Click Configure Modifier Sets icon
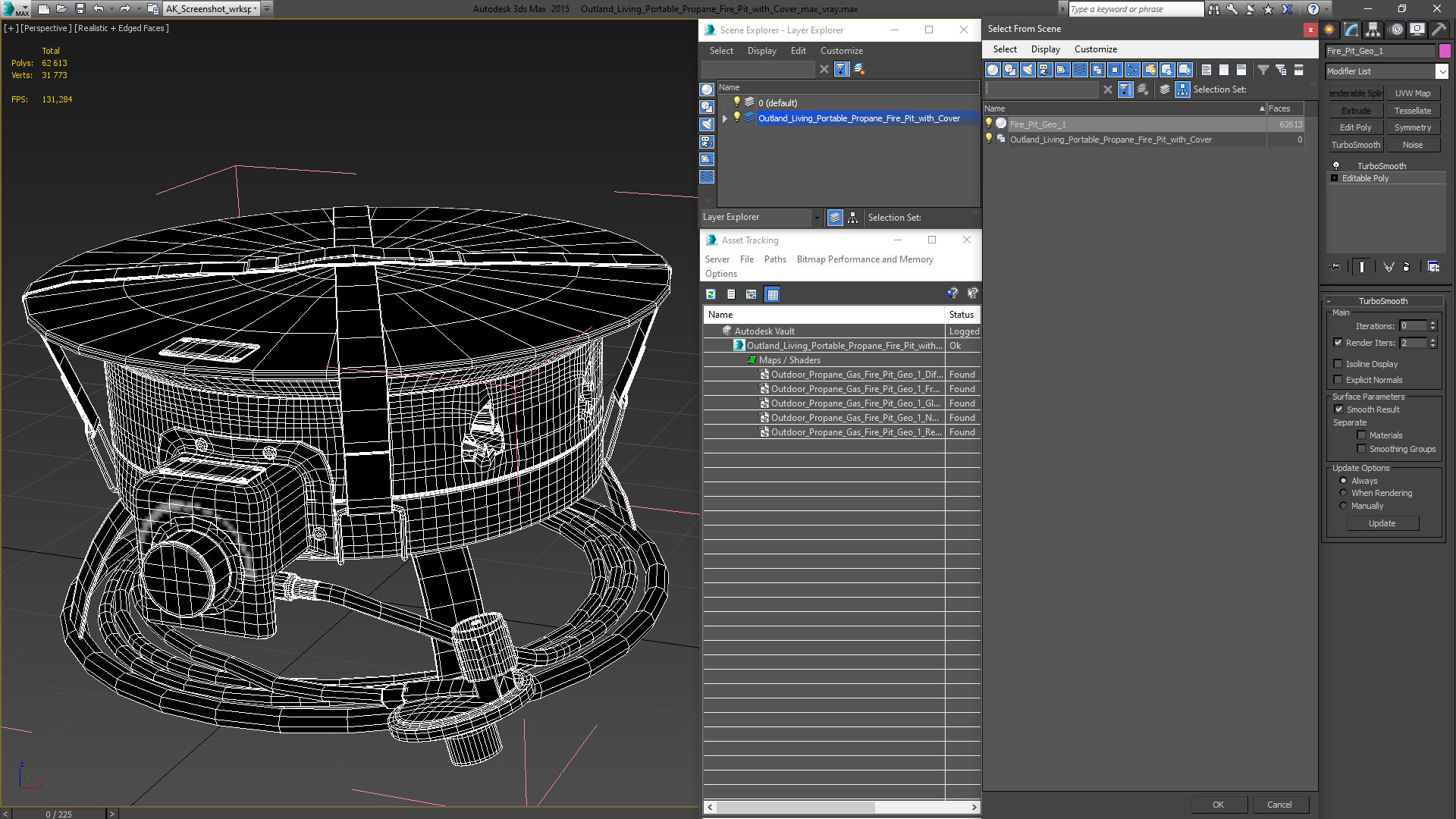 coord(1433,267)
